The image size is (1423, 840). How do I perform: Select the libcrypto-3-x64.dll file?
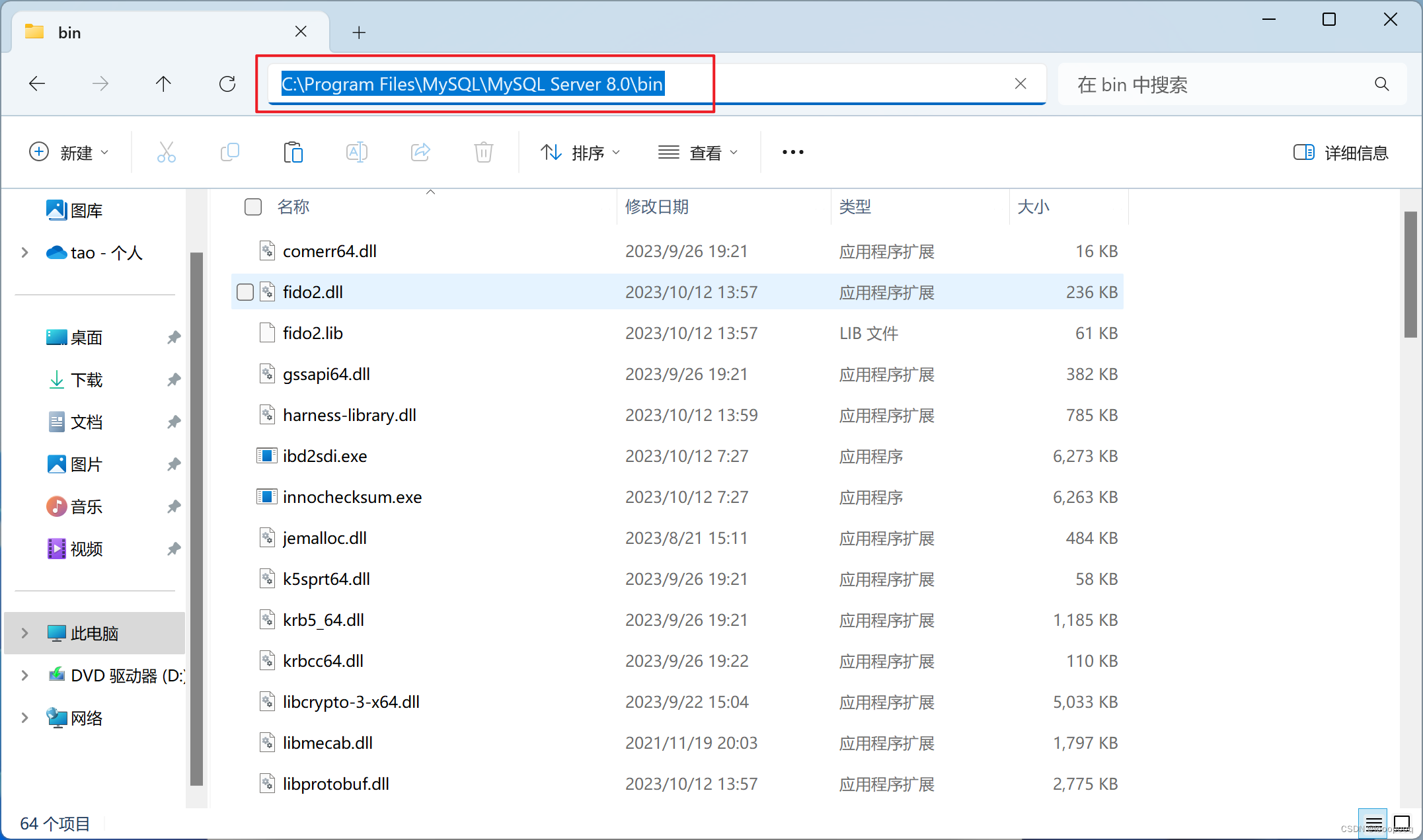(x=677, y=702)
